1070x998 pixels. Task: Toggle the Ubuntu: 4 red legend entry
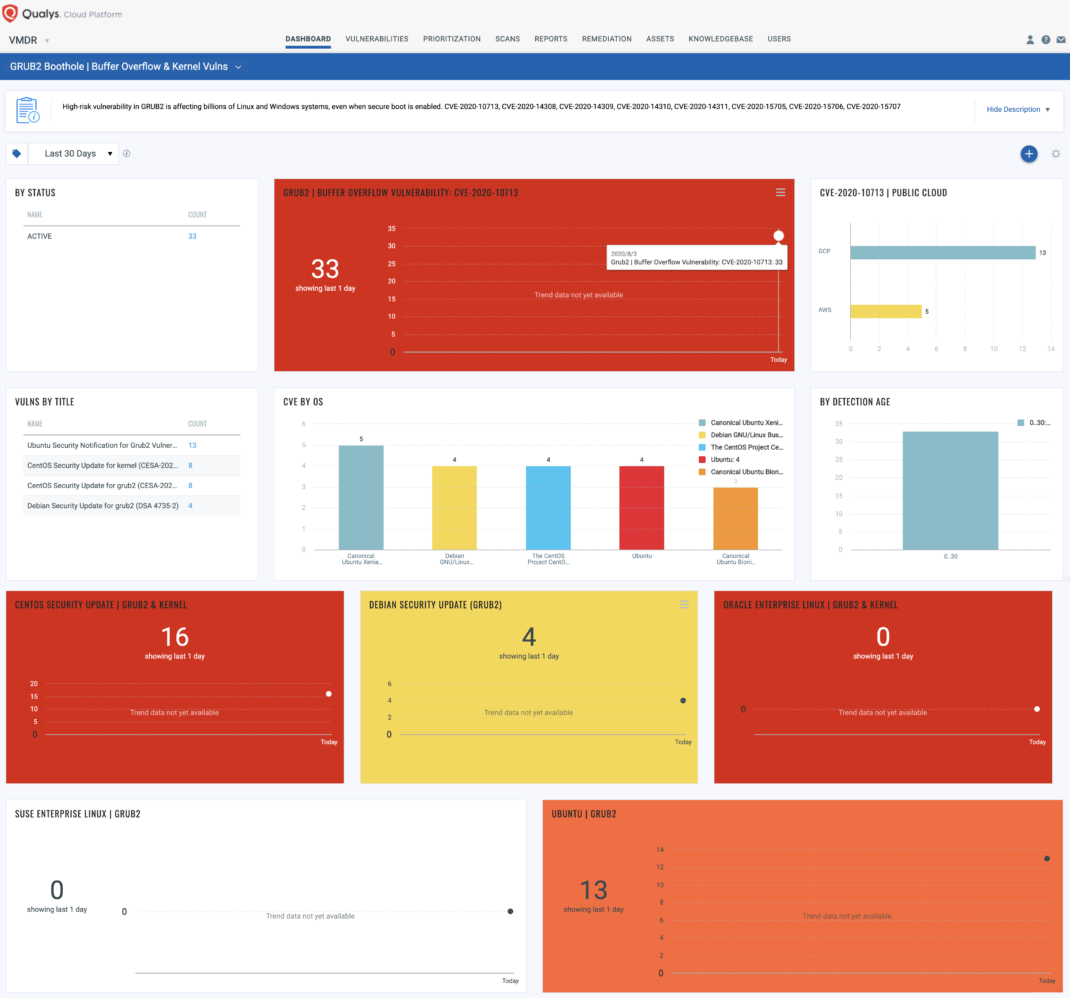pos(740,459)
